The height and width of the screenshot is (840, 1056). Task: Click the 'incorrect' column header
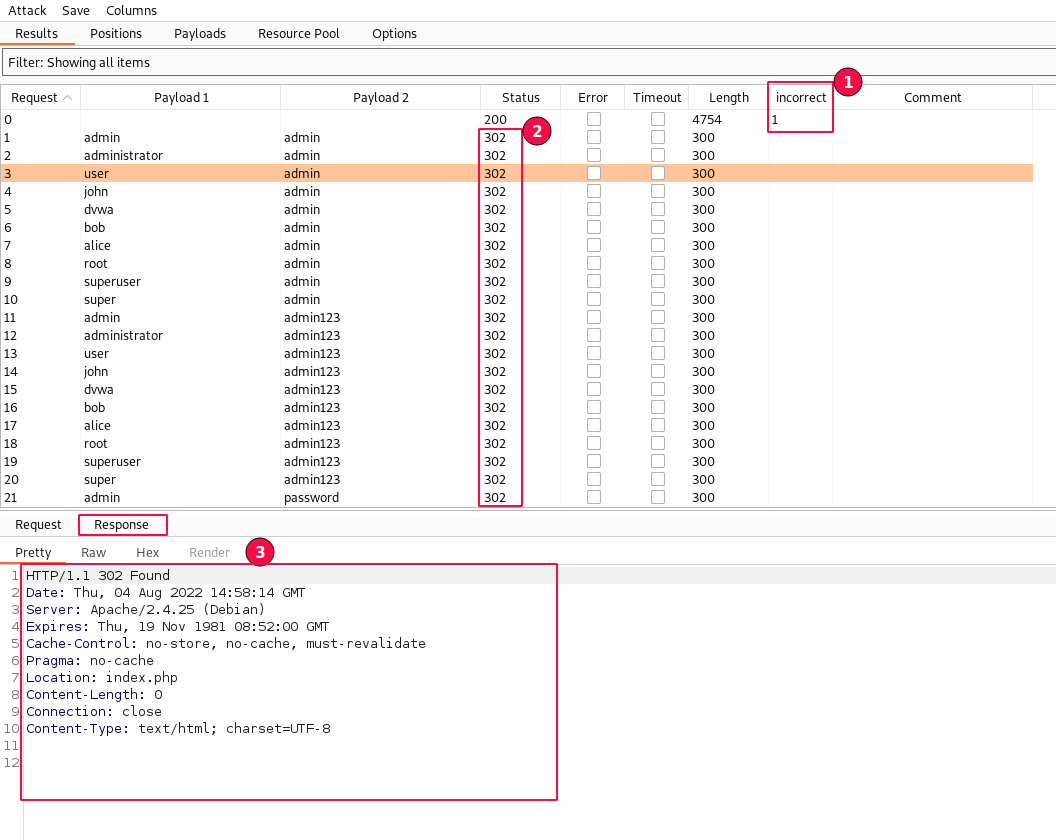click(800, 98)
